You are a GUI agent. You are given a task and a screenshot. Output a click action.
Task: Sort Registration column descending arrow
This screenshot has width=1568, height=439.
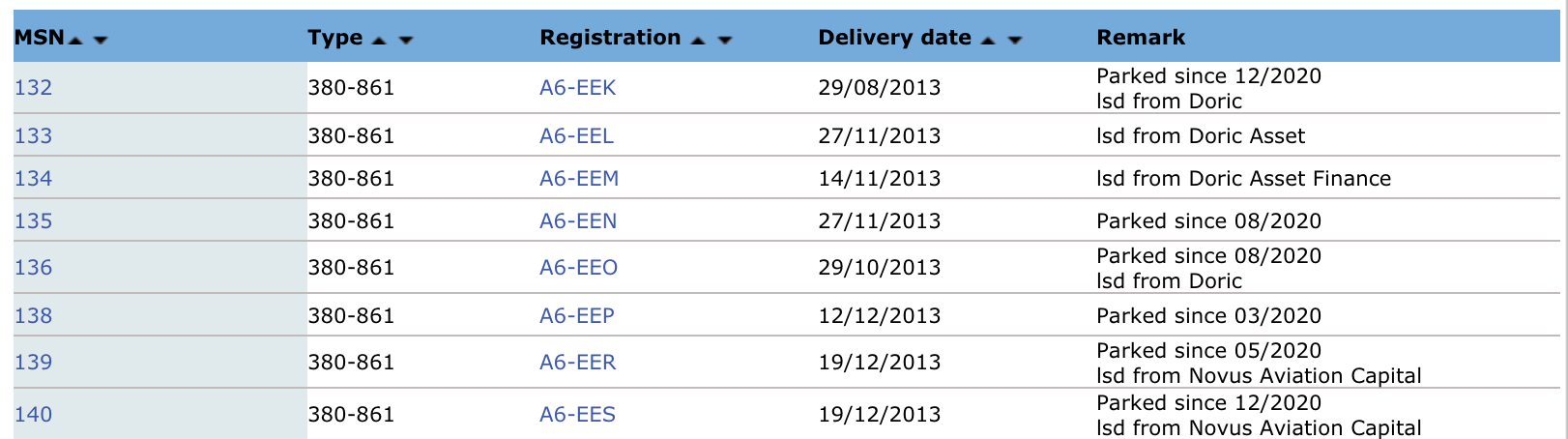725,41
